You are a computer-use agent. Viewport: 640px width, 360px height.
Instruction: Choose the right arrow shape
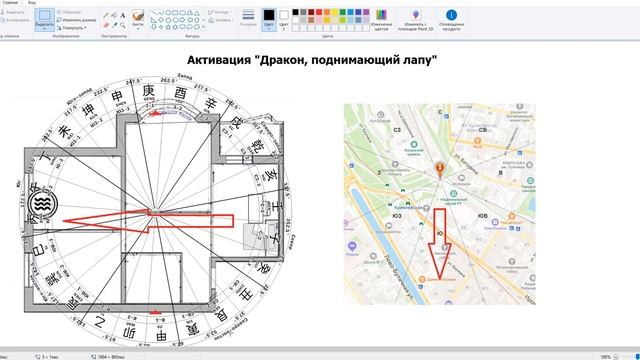pyautogui.click(x=182, y=20)
